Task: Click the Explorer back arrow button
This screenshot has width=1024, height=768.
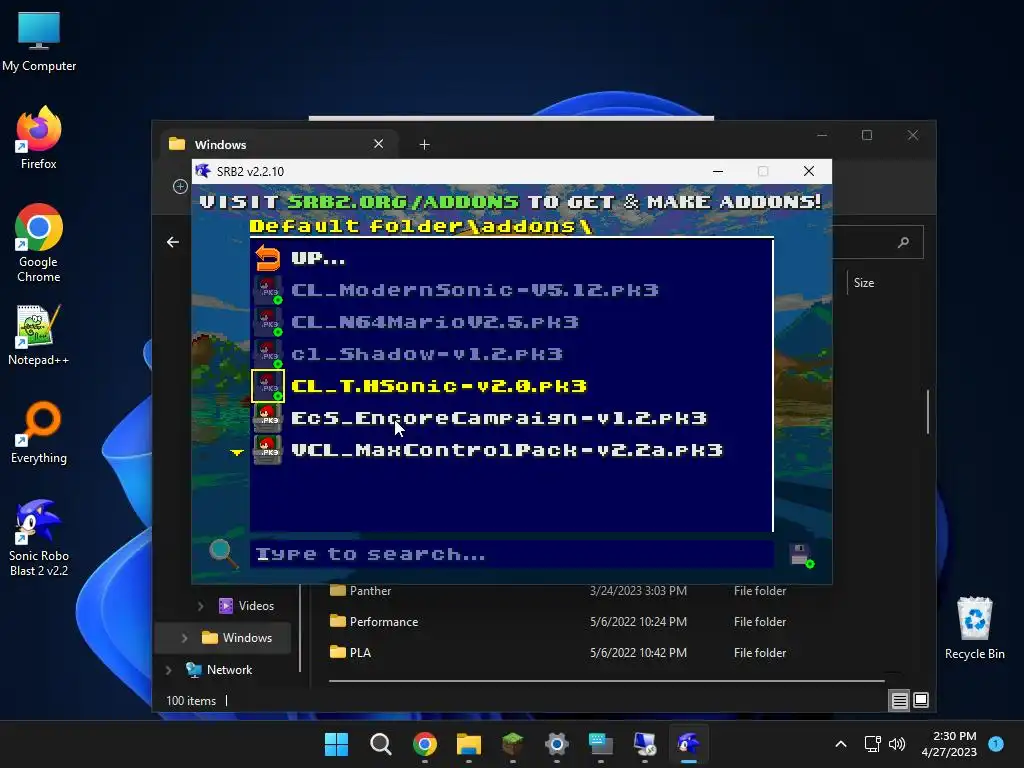Action: (173, 242)
